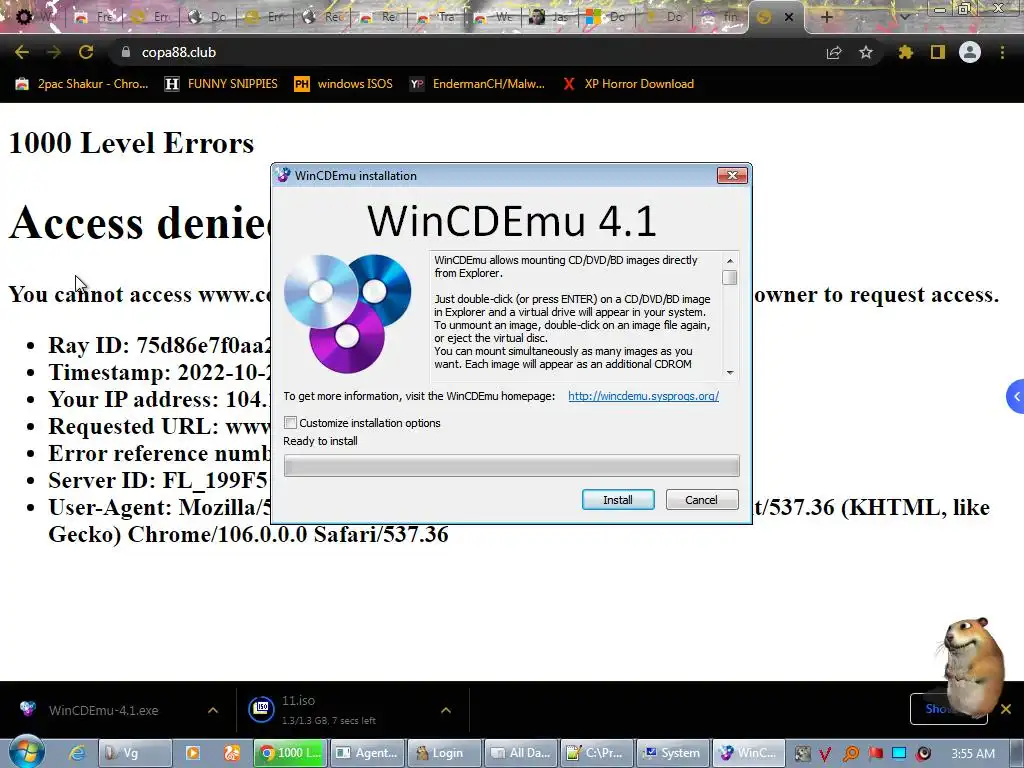Expand the 11.iso download options chevron
The width and height of the screenshot is (1024, 768).
coord(445,710)
